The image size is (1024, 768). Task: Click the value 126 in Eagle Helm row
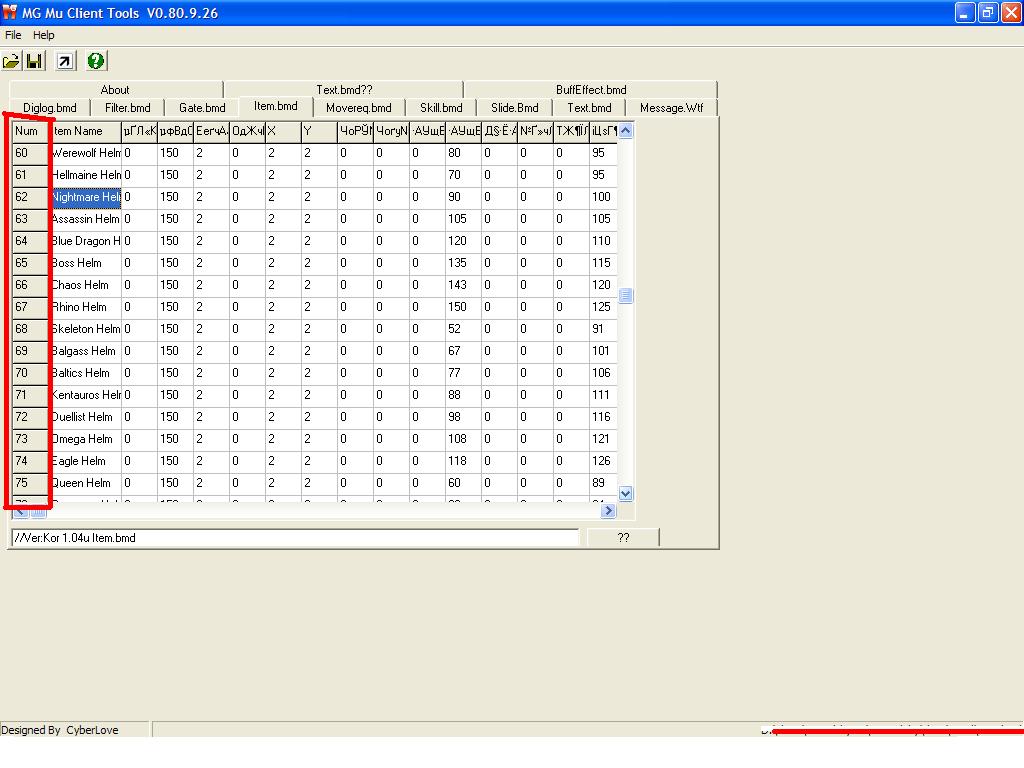pyautogui.click(x=601, y=461)
